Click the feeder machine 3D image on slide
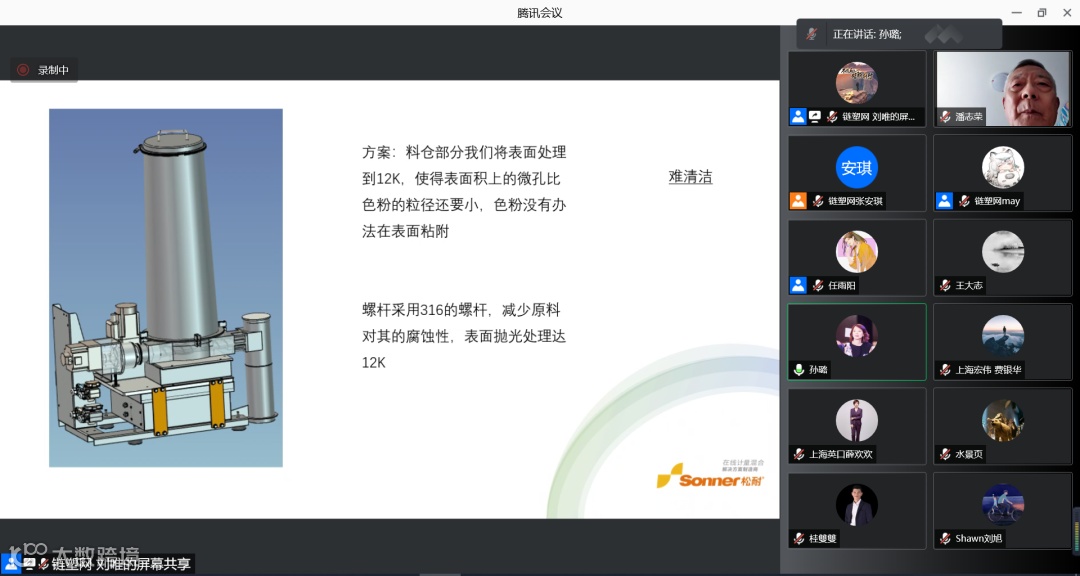Screen dimensions: 1080x576 (166, 288)
